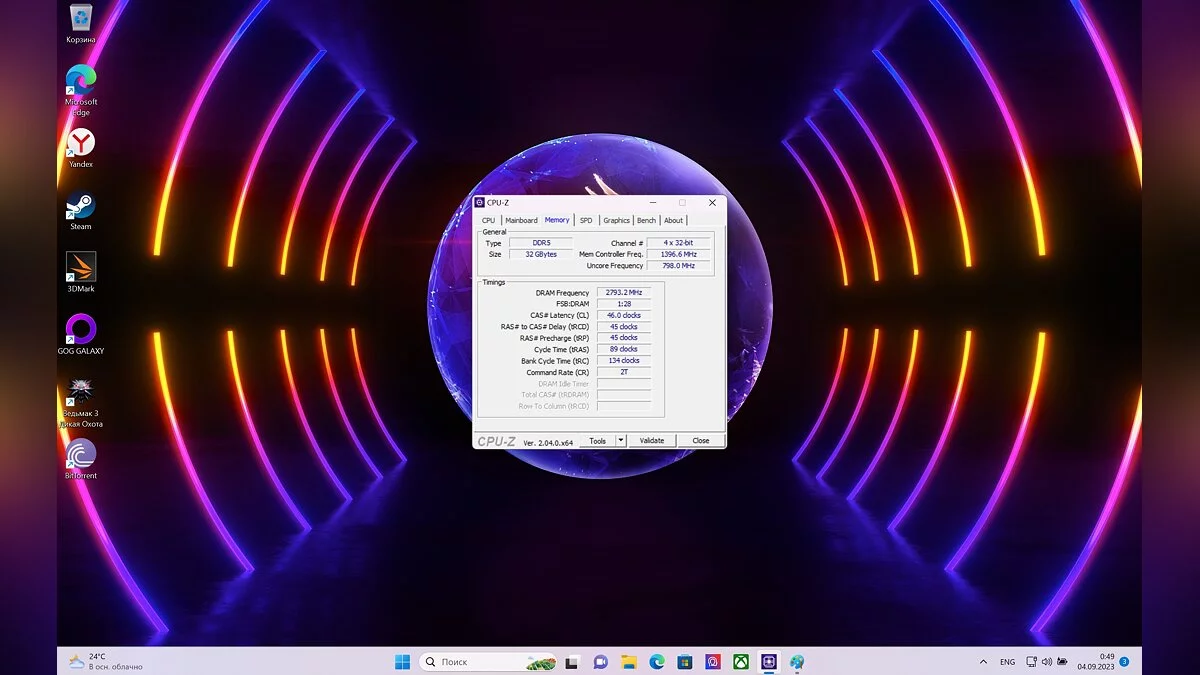The height and width of the screenshot is (675, 1200).
Task: Click the Validate button
Action: pyautogui.click(x=652, y=441)
